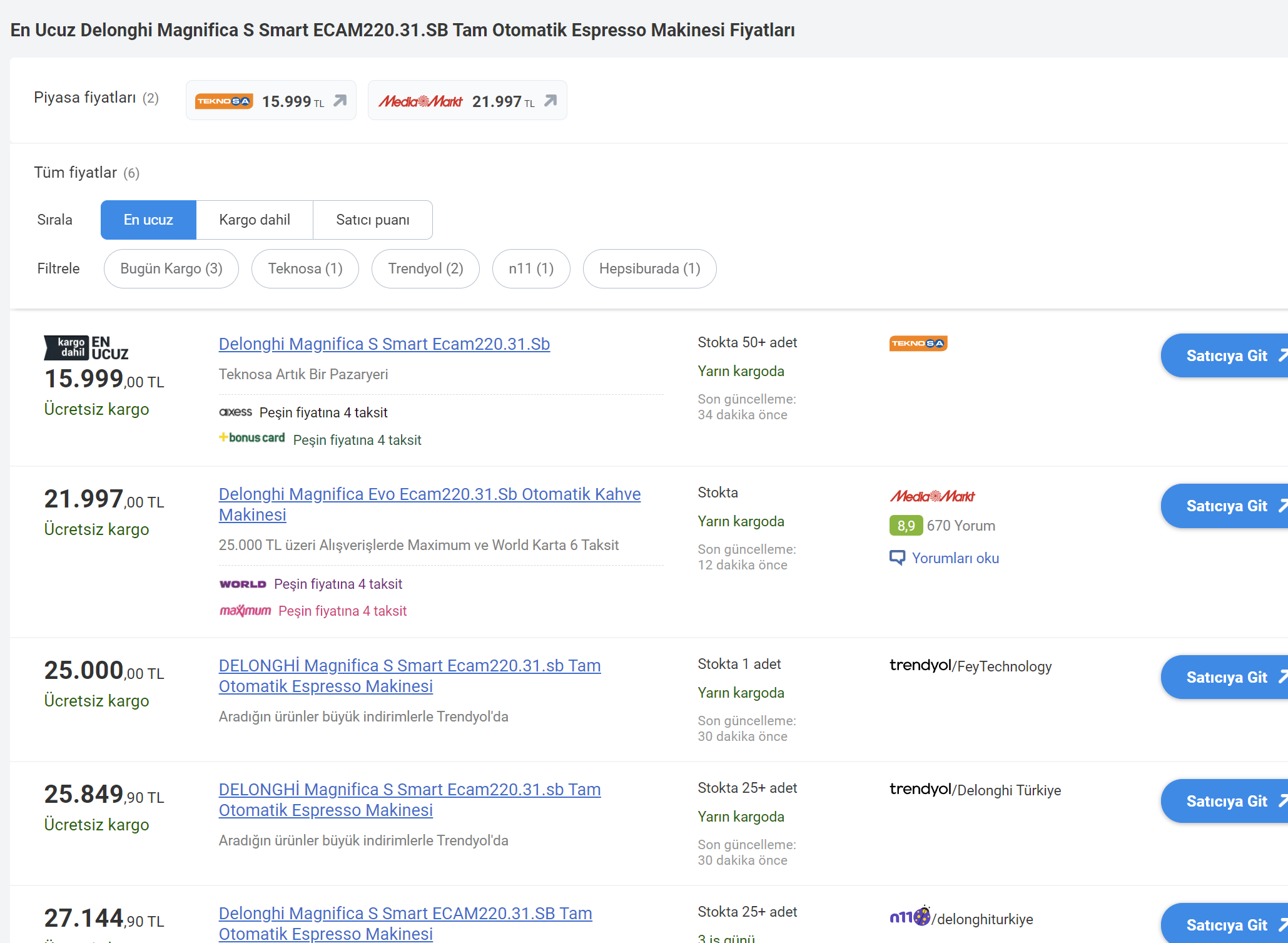This screenshot has width=1288, height=943.
Task: Click arrow icon beside 21.997 TL price
Action: [x=550, y=101]
